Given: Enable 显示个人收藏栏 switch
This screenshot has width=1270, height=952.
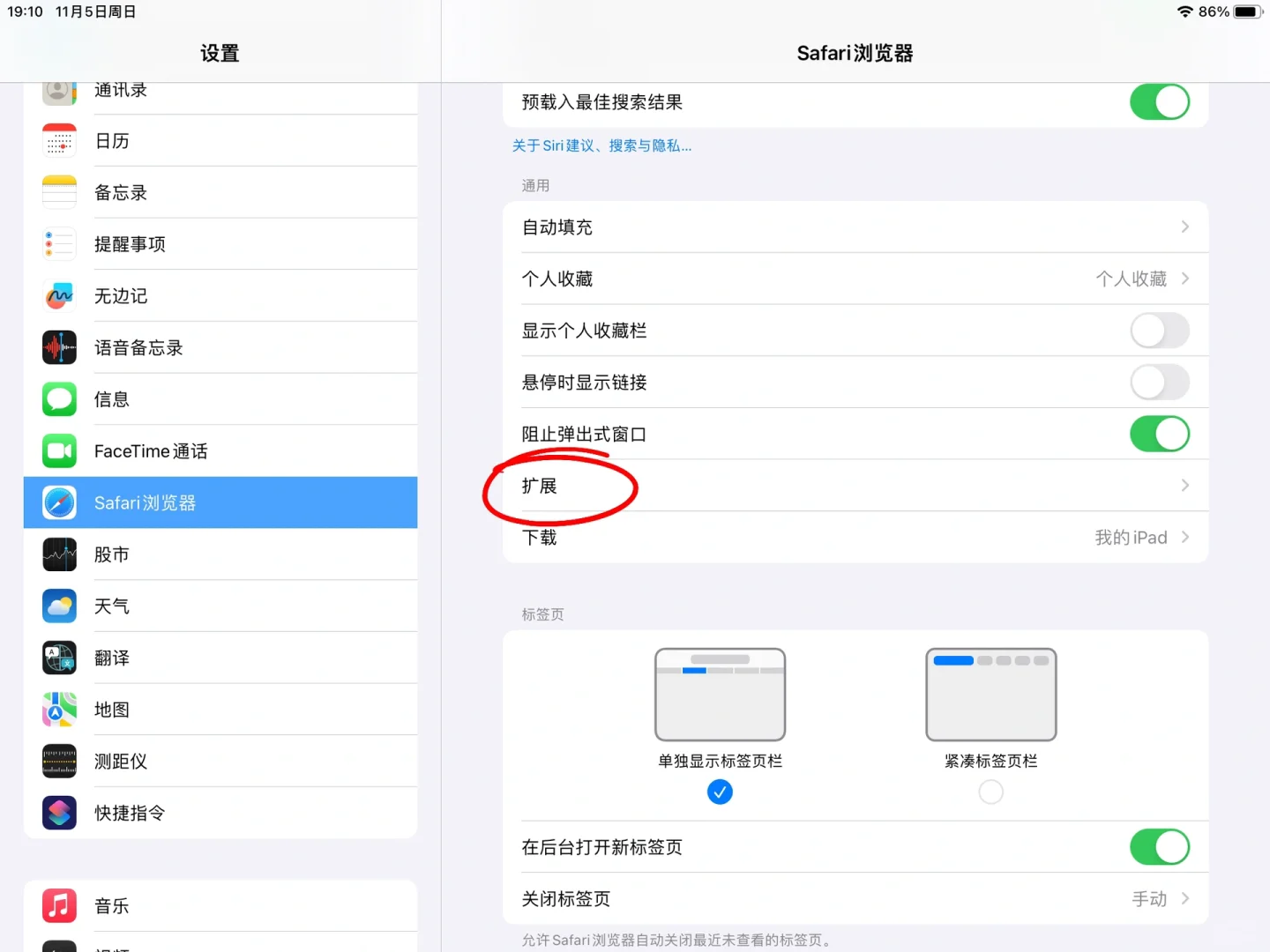Looking at the screenshot, I should (x=1159, y=331).
